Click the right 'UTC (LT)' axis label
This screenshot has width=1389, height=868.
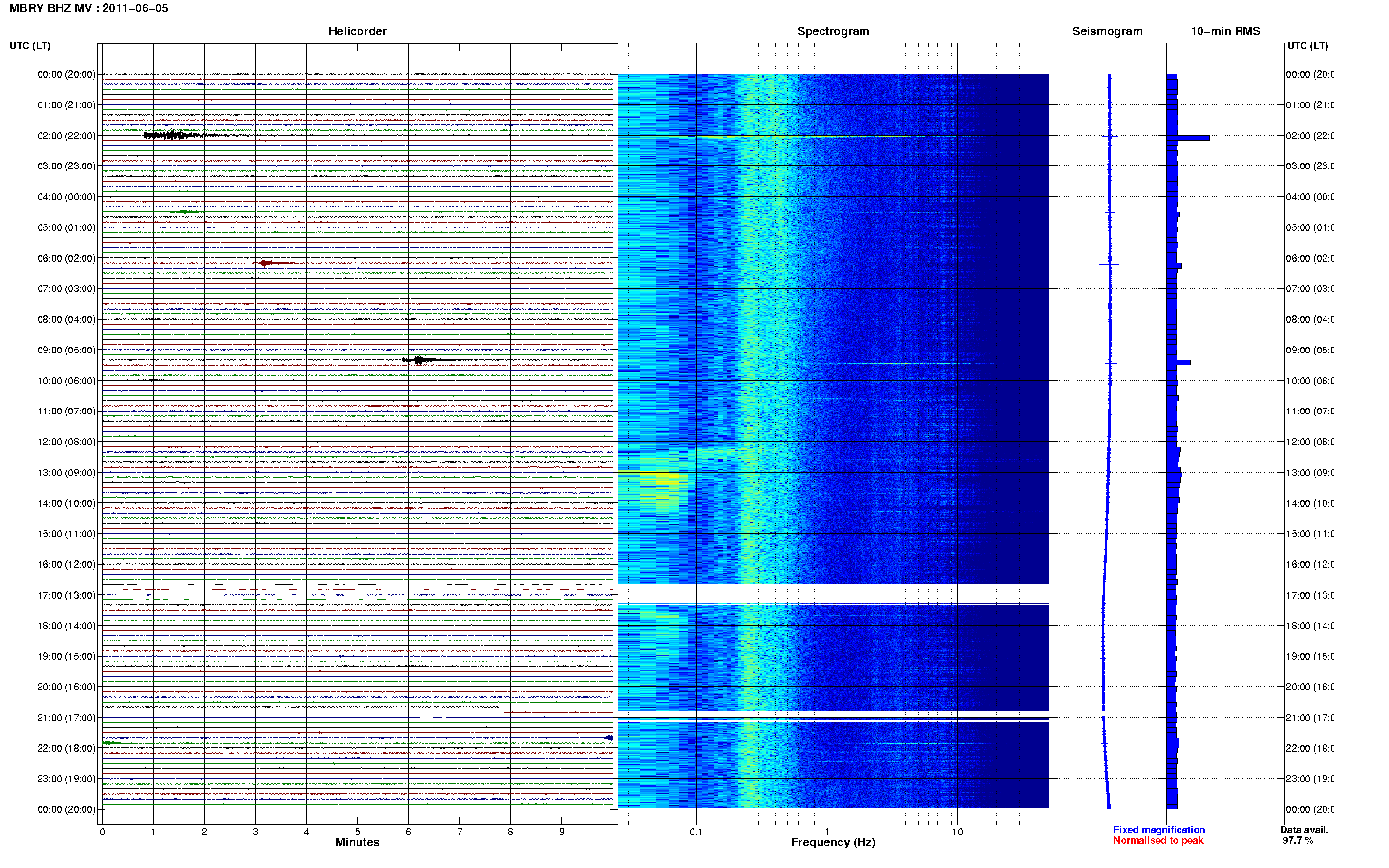(x=1307, y=46)
